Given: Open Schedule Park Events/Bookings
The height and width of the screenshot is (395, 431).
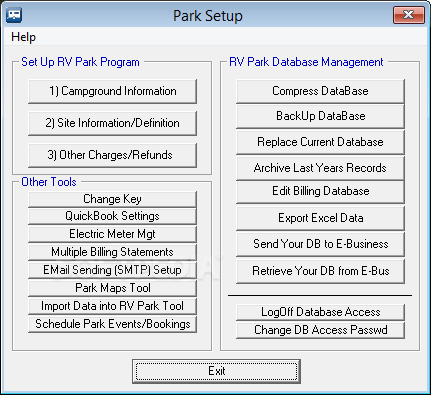Looking at the screenshot, I should tap(113, 324).
